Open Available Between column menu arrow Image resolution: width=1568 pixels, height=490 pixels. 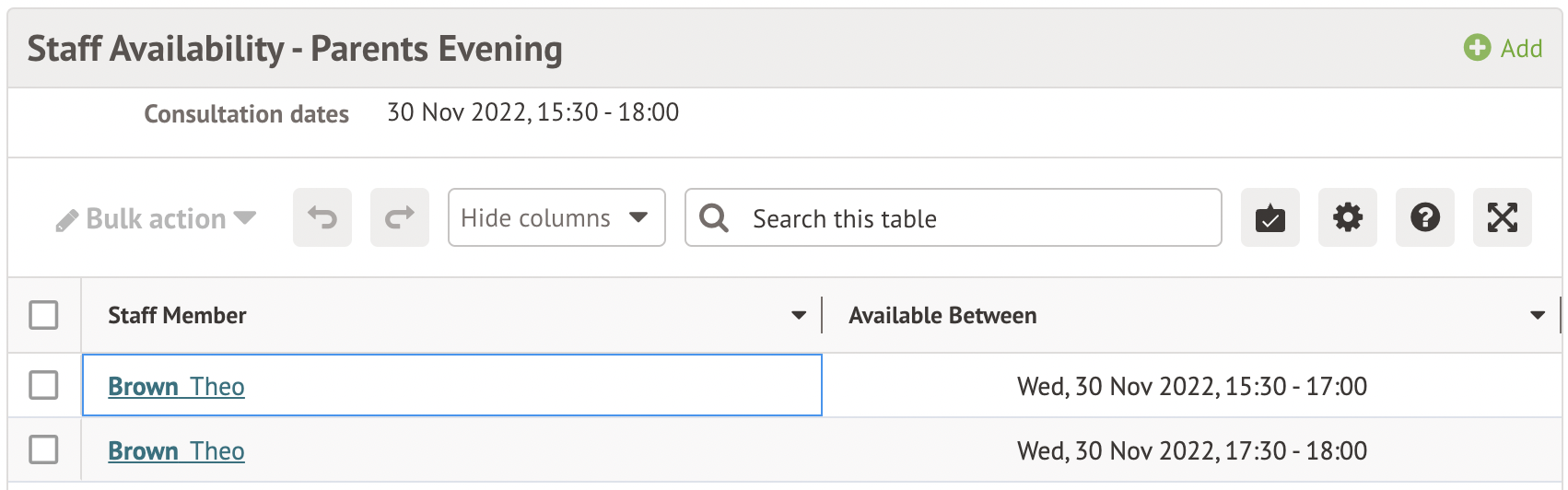[1538, 316]
